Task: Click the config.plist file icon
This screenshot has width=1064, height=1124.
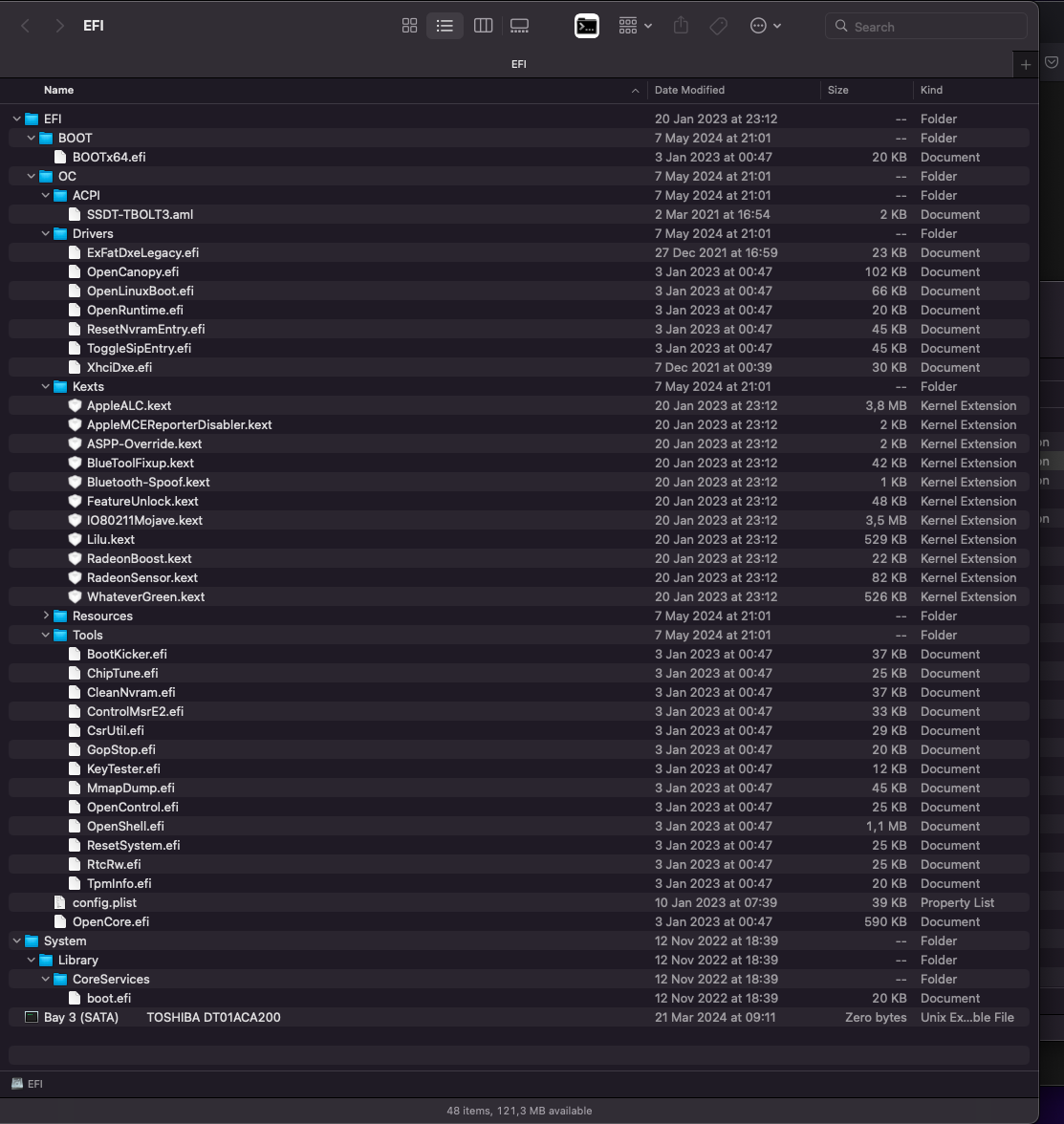Action: coord(60,902)
